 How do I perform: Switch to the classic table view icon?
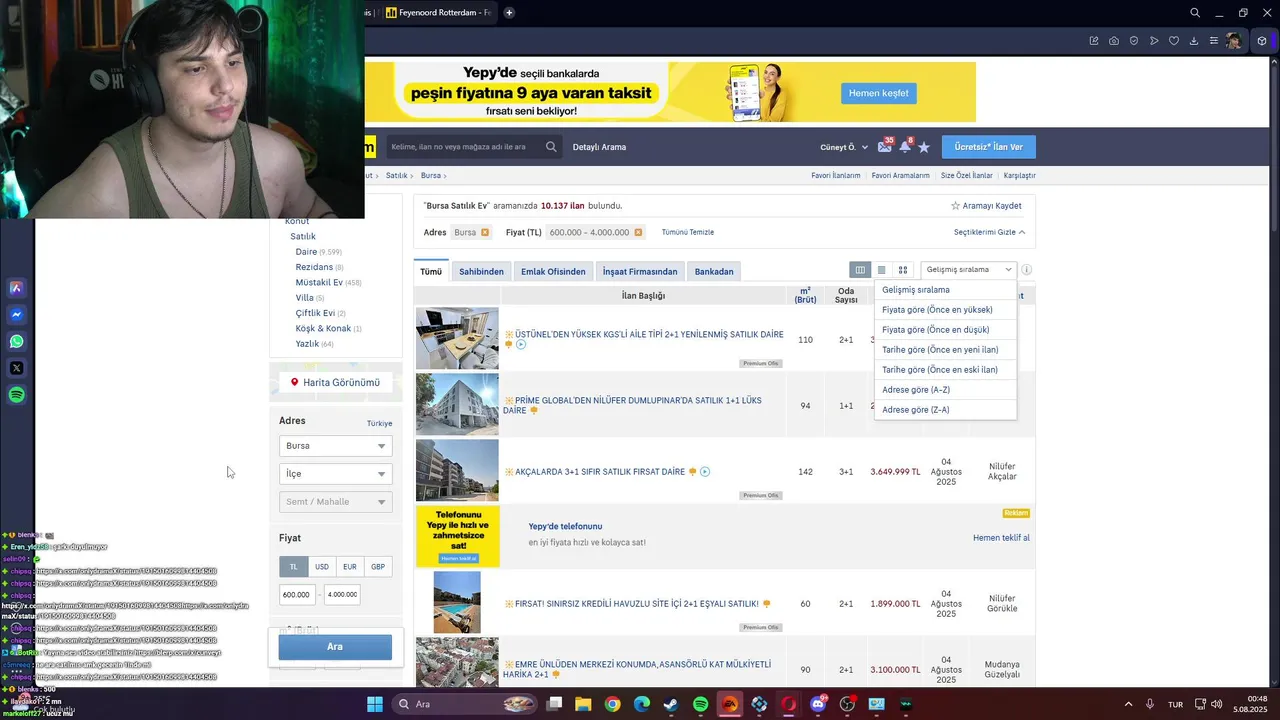coord(860,270)
